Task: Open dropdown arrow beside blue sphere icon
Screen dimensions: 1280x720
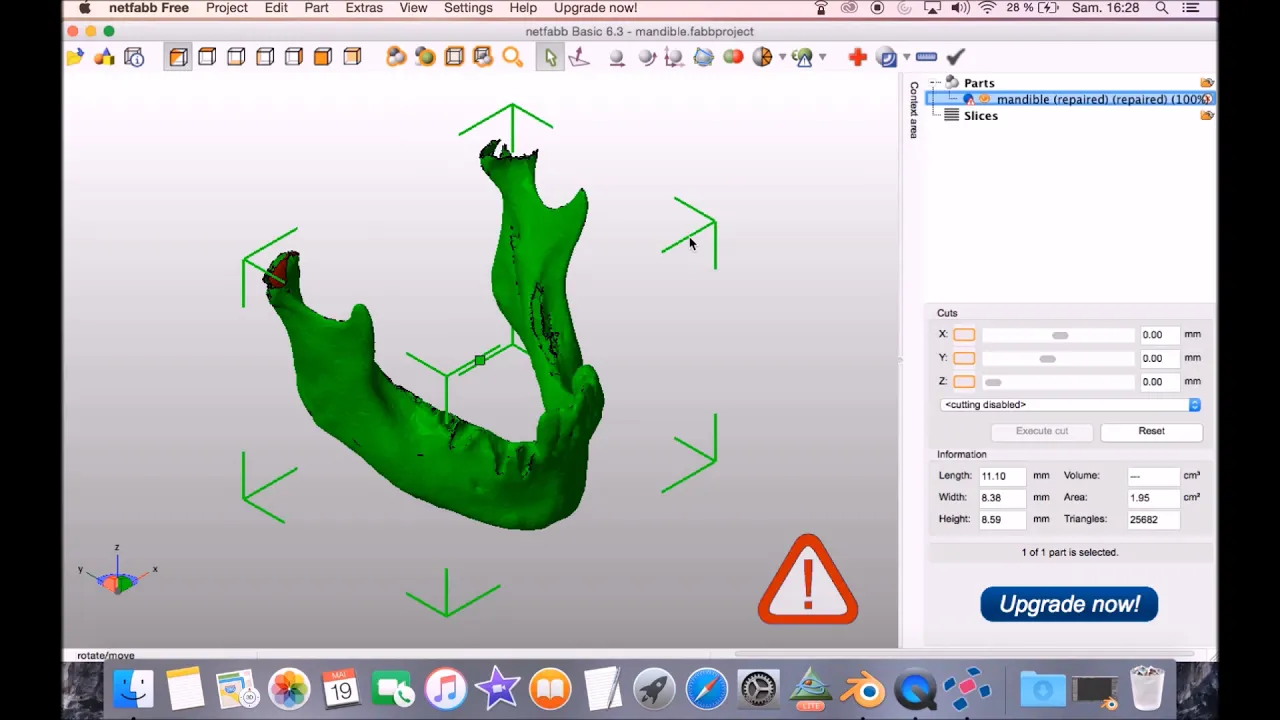Action: point(906,57)
